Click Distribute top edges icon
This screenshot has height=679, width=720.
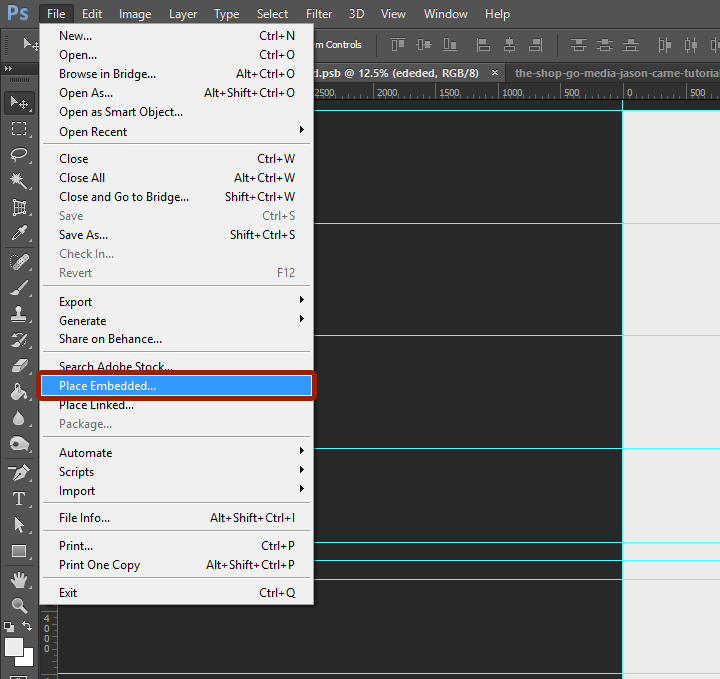[579, 45]
